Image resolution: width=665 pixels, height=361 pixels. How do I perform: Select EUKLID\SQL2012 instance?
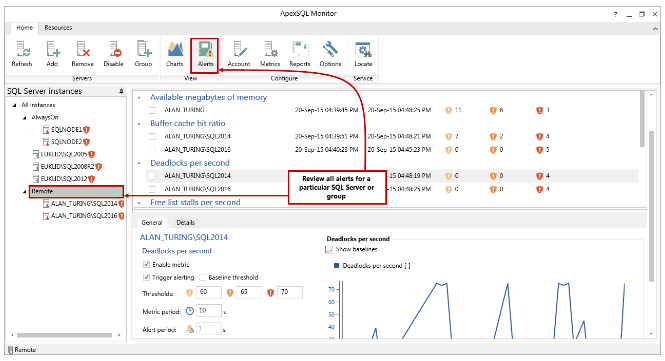point(64,179)
